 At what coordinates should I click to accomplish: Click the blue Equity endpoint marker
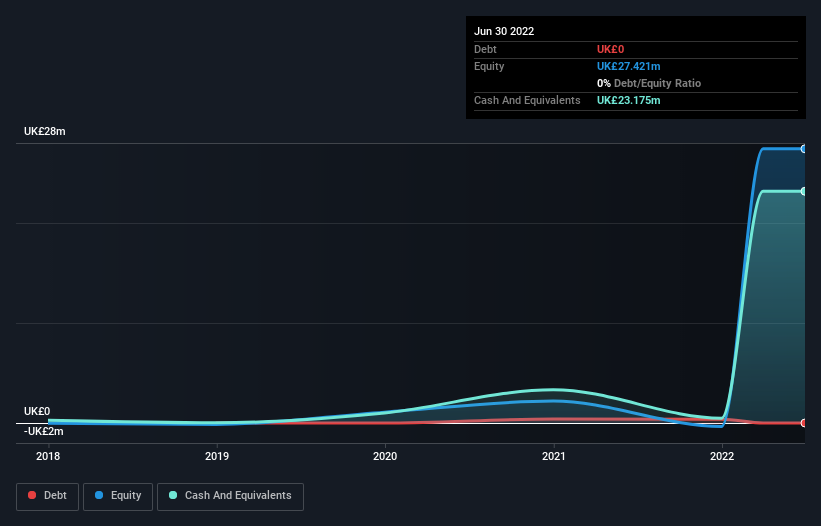[x=803, y=149]
